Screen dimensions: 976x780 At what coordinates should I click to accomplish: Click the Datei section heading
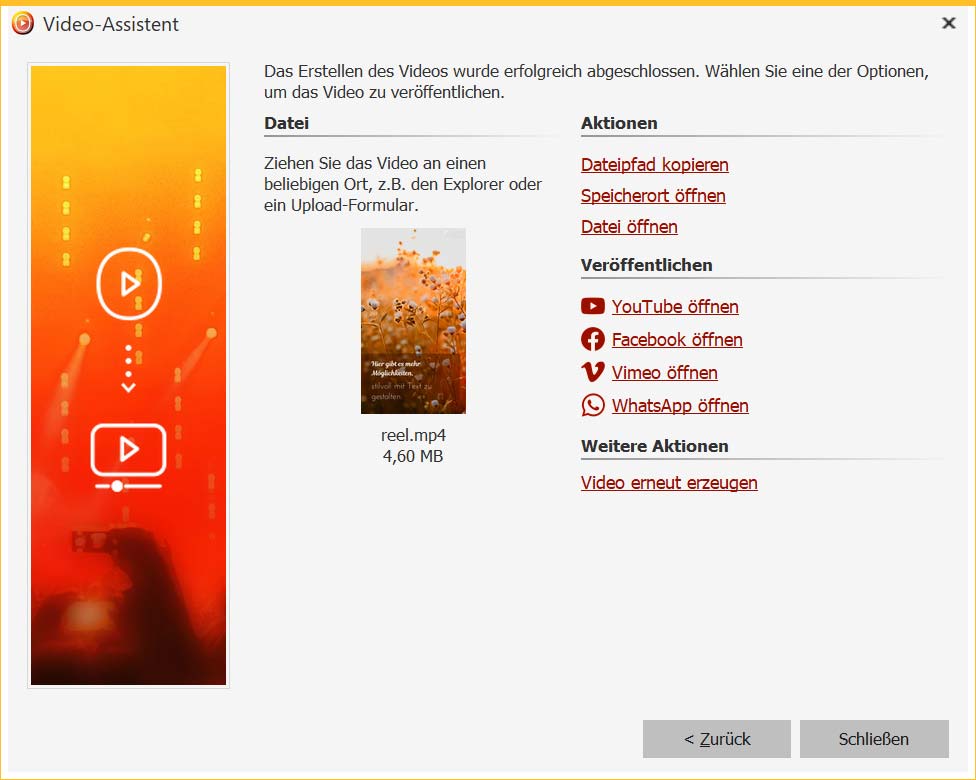[286, 123]
